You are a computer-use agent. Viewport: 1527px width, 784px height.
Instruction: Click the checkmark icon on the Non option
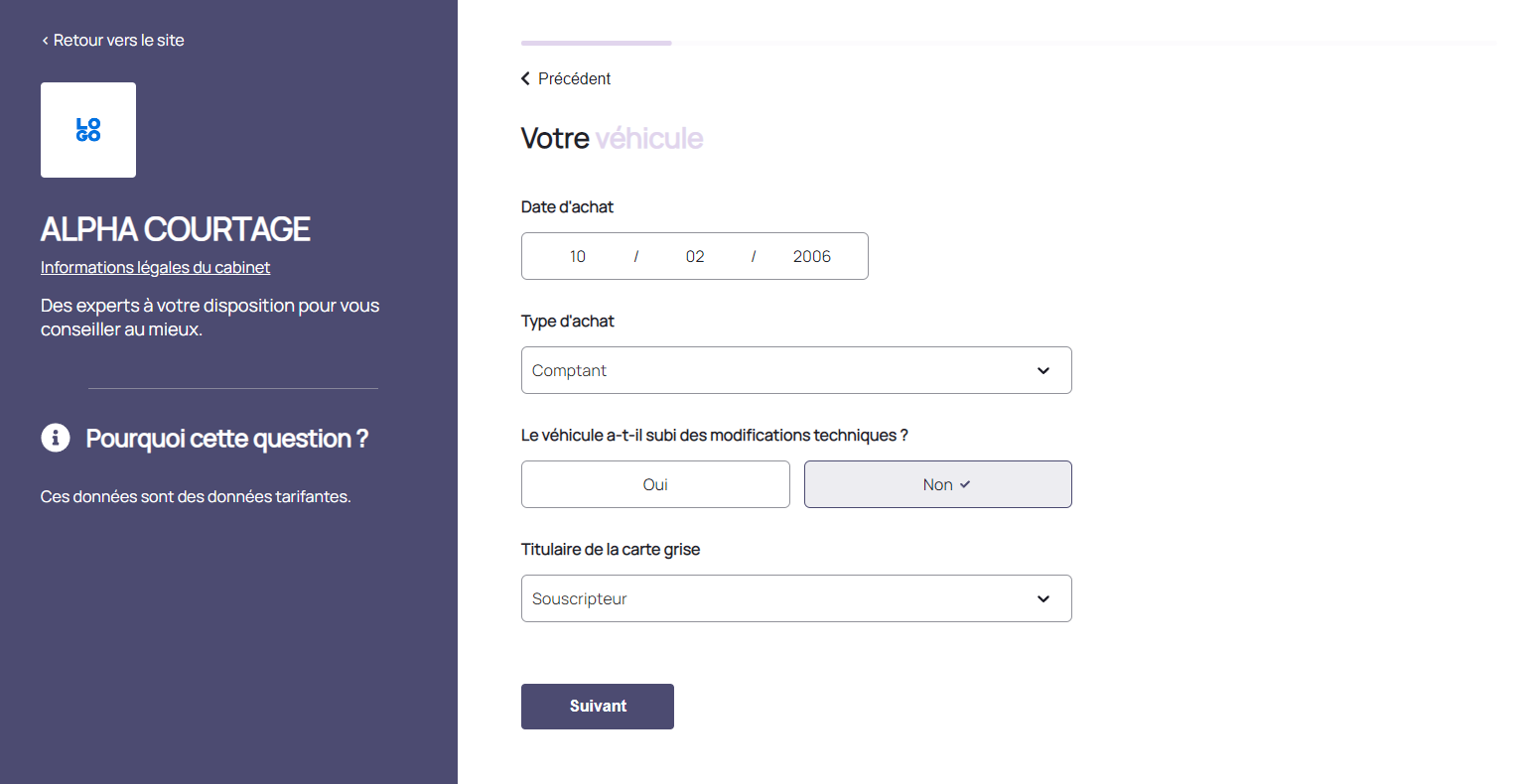coord(965,484)
